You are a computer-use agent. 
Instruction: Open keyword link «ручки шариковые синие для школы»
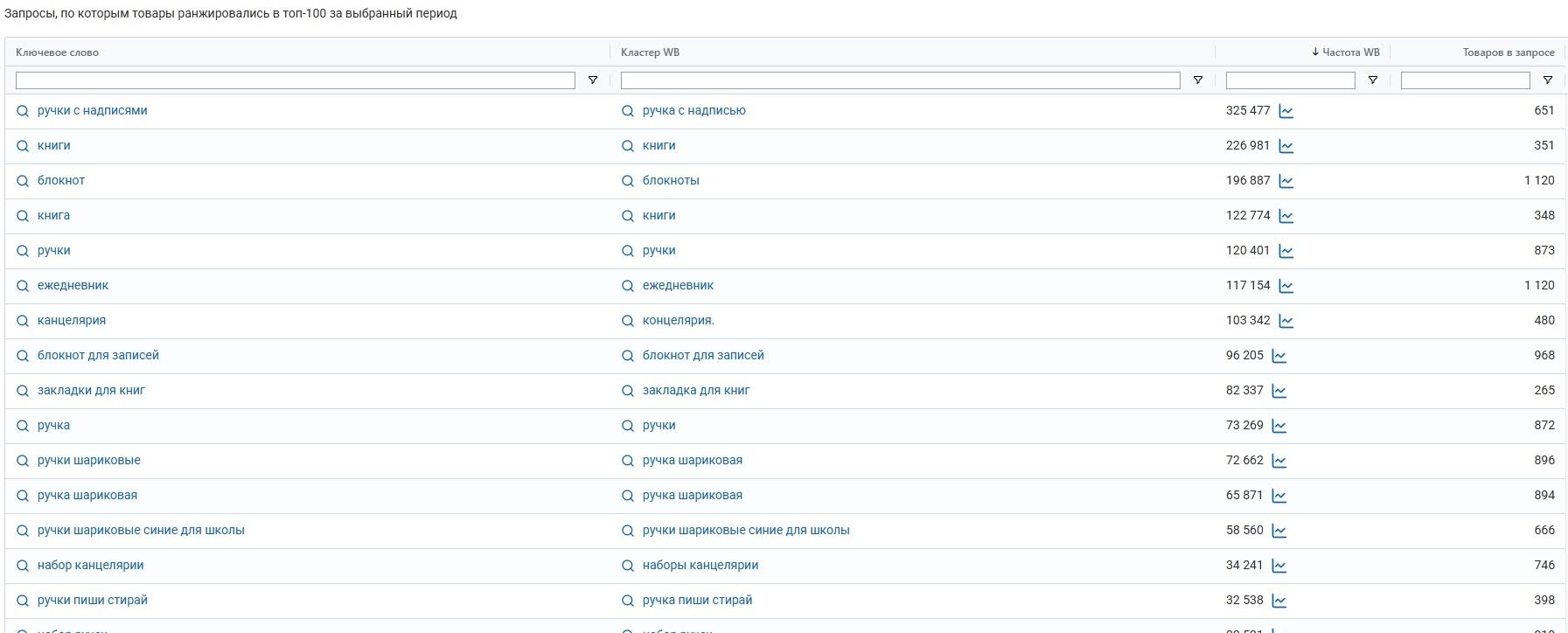point(141,531)
